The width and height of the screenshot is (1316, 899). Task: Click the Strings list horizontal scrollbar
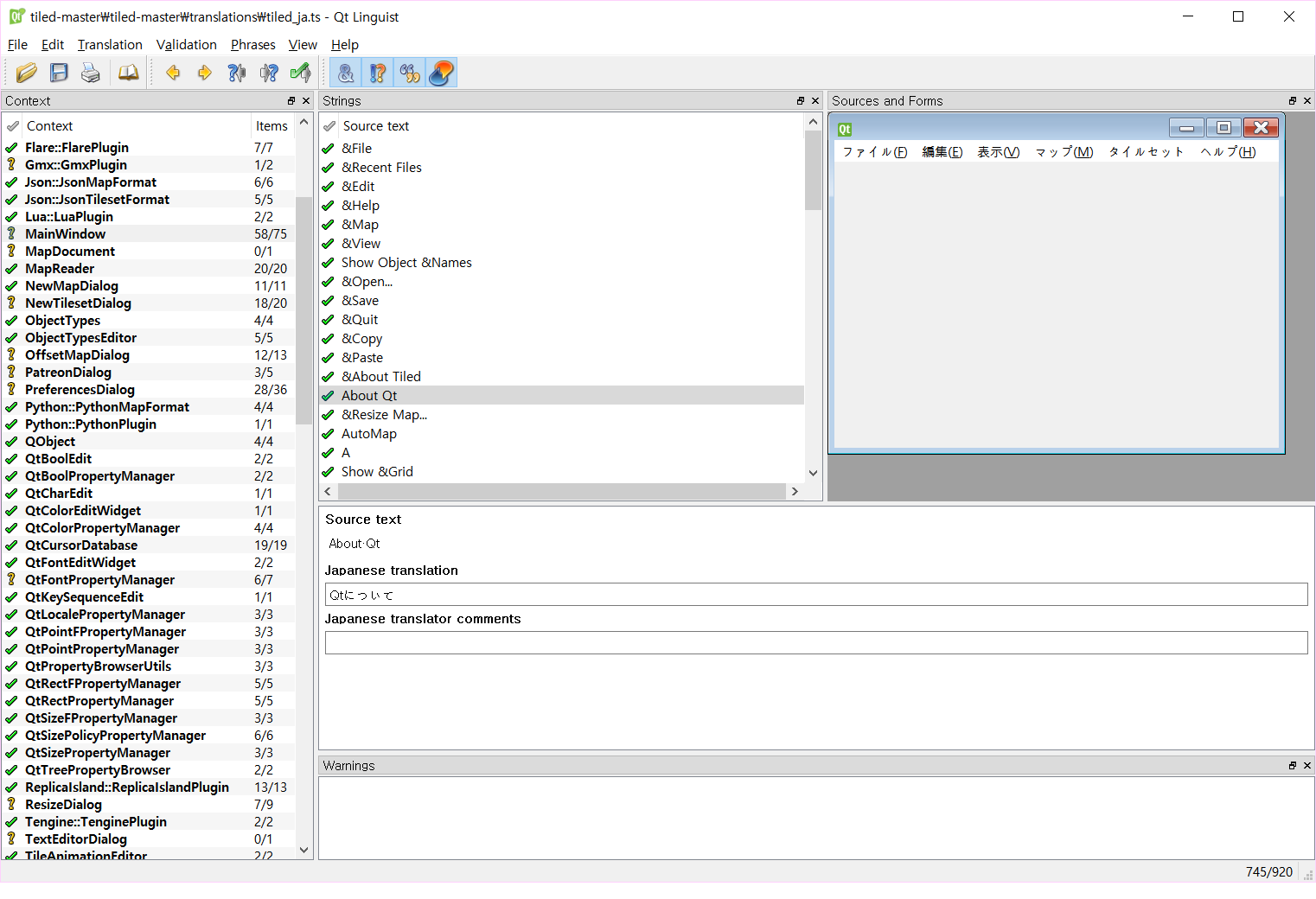pos(561,492)
